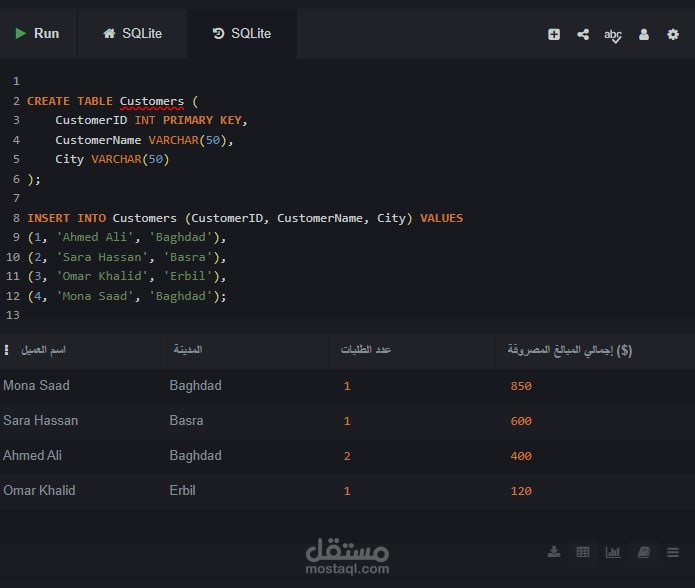Download the results with download icon

pyautogui.click(x=554, y=552)
